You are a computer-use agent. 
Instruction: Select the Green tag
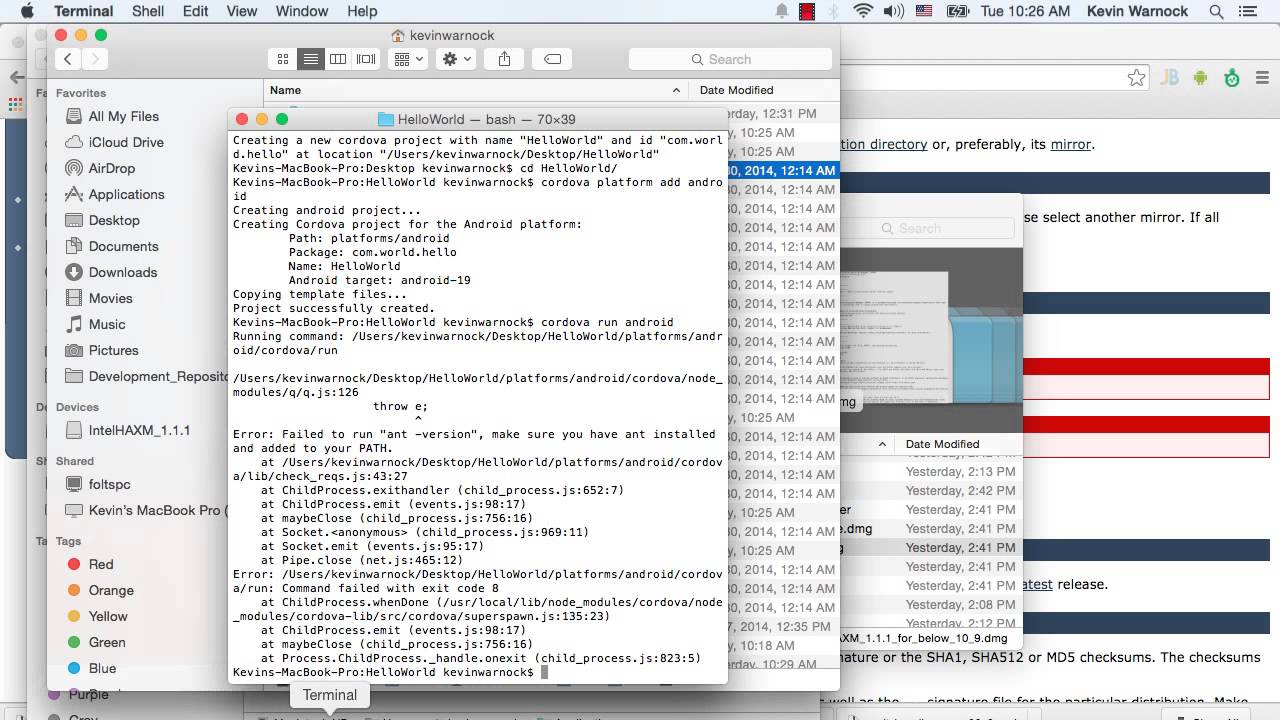click(x=106, y=642)
